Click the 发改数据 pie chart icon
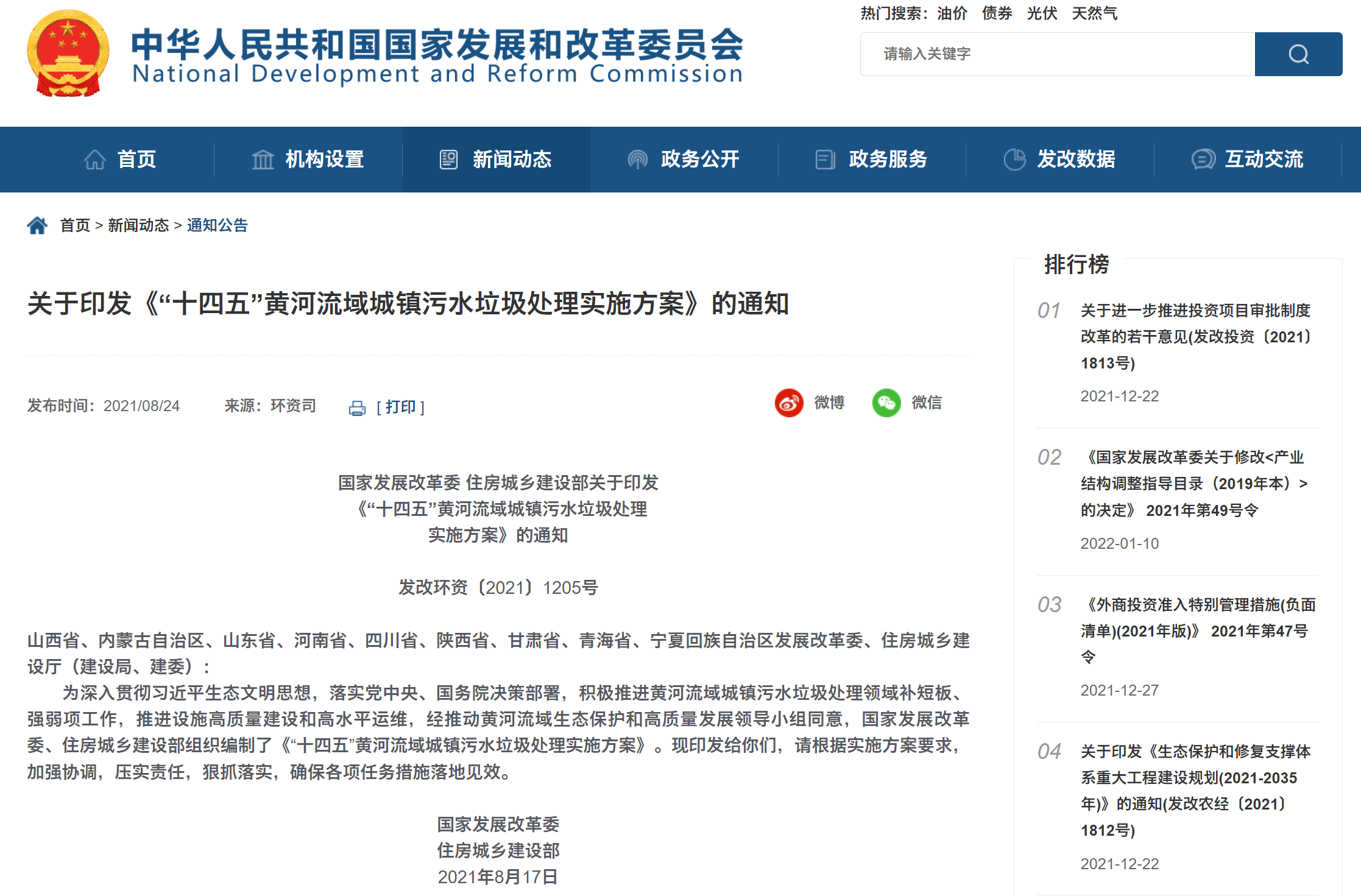1361x896 pixels. pyautogui.click(x=1014, y=160)
